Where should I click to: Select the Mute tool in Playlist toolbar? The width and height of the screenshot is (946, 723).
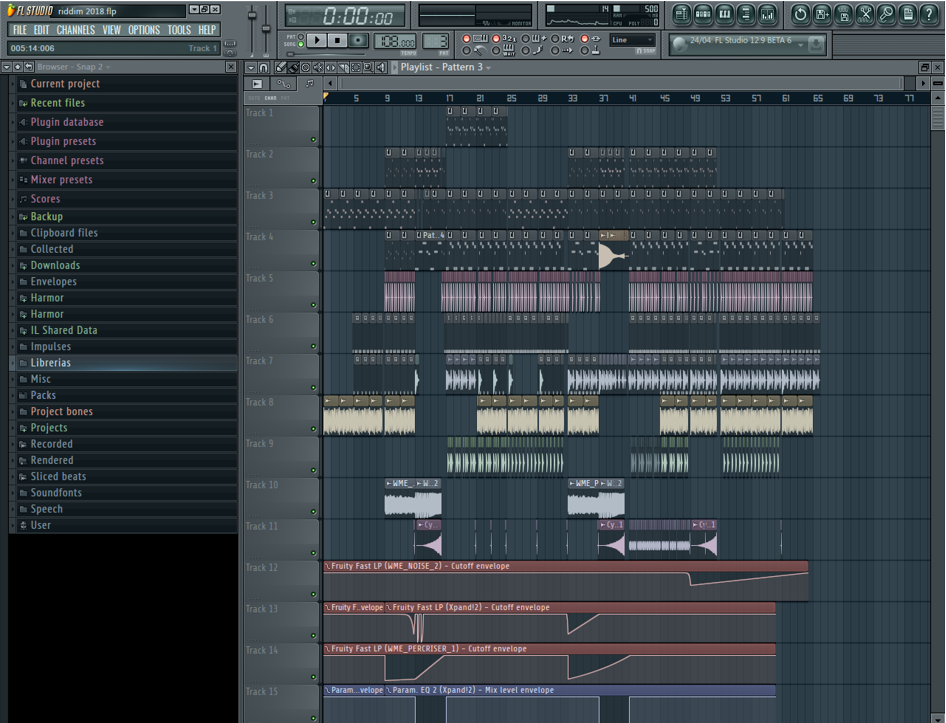[318, 67]
